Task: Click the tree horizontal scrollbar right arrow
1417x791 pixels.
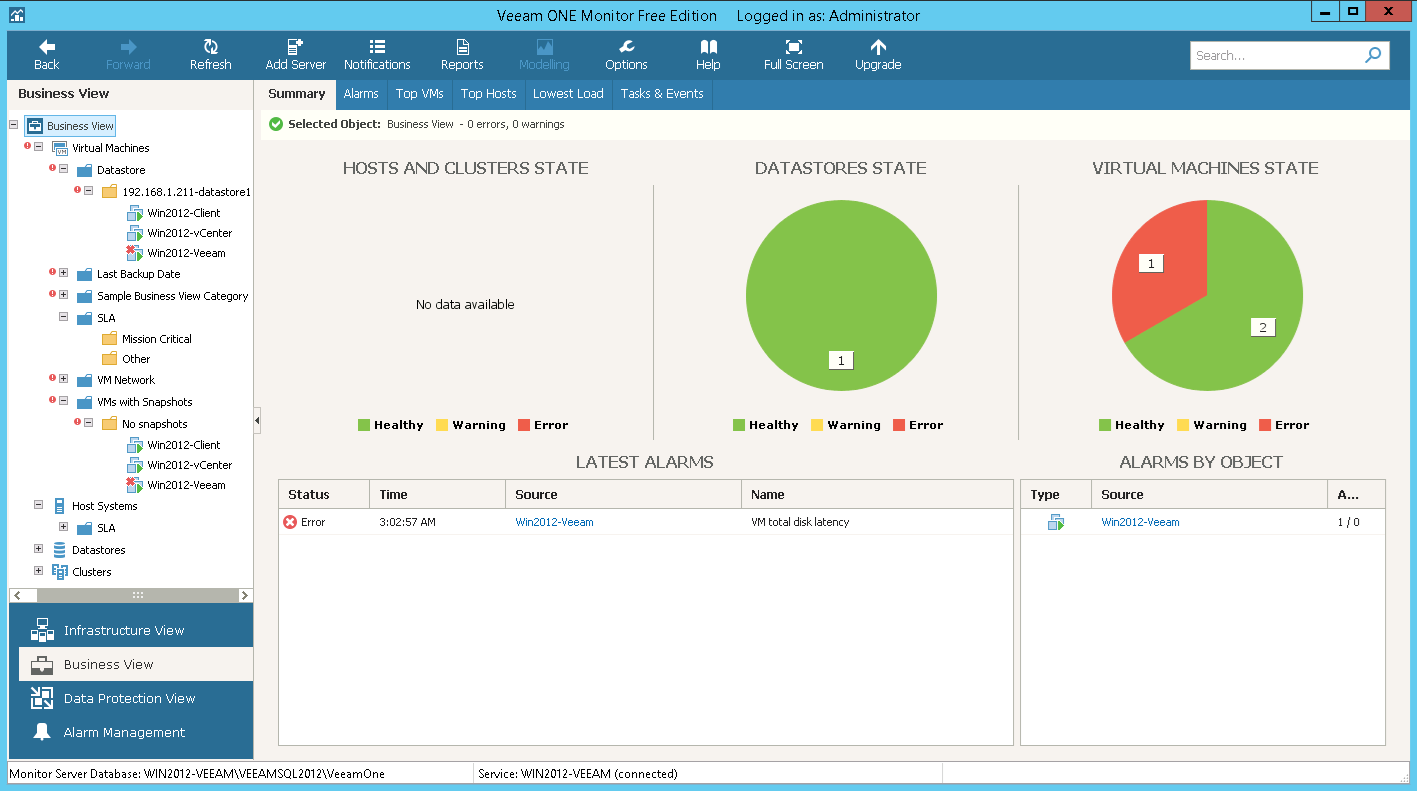Action: 244,595
